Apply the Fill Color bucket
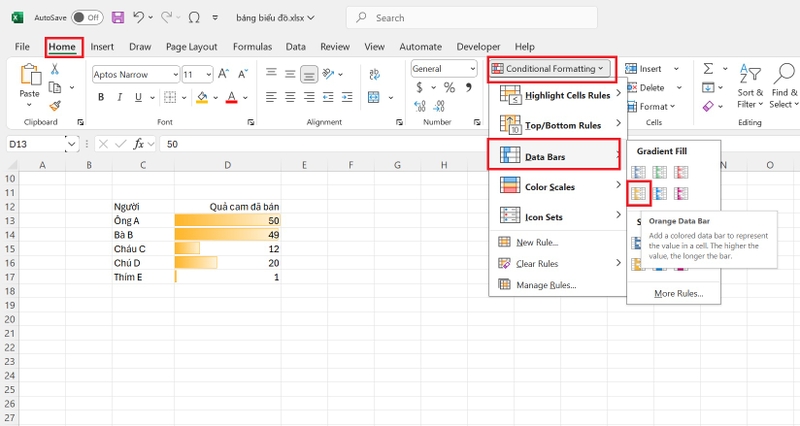 202,97
